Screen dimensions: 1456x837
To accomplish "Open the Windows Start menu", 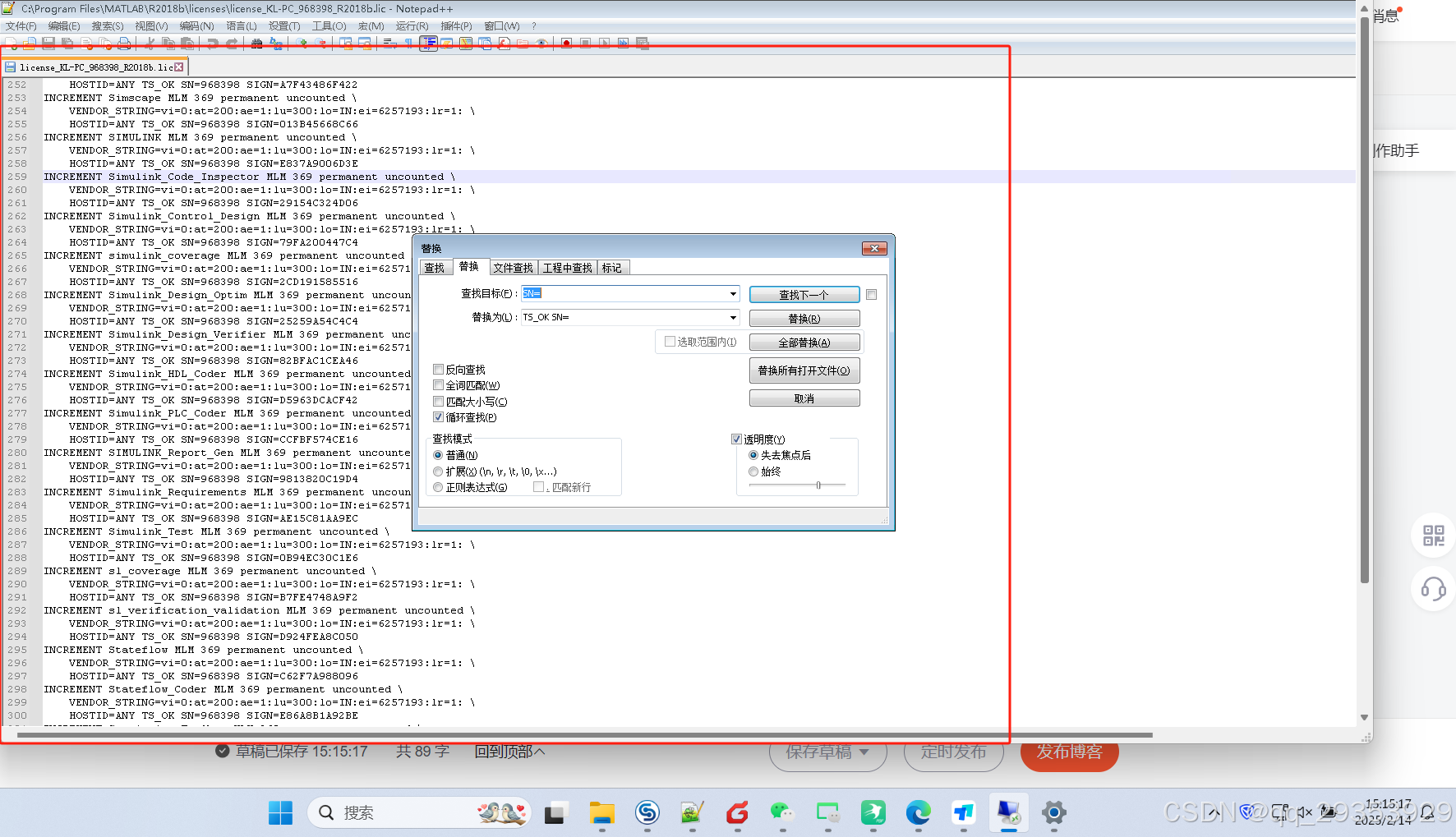I will coord(280,812).
